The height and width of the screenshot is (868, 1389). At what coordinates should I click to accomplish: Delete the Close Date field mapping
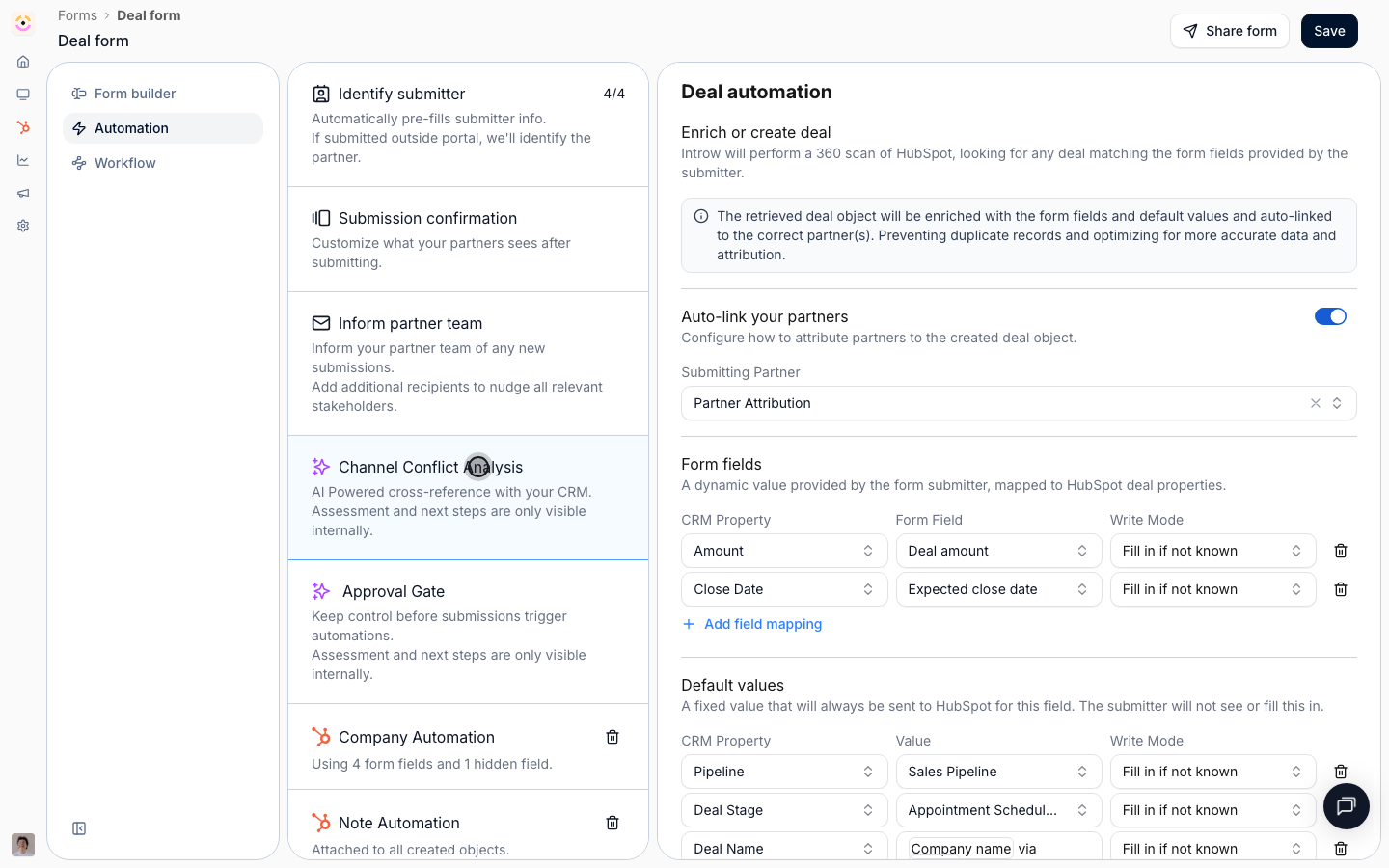tap(1341, 589)
